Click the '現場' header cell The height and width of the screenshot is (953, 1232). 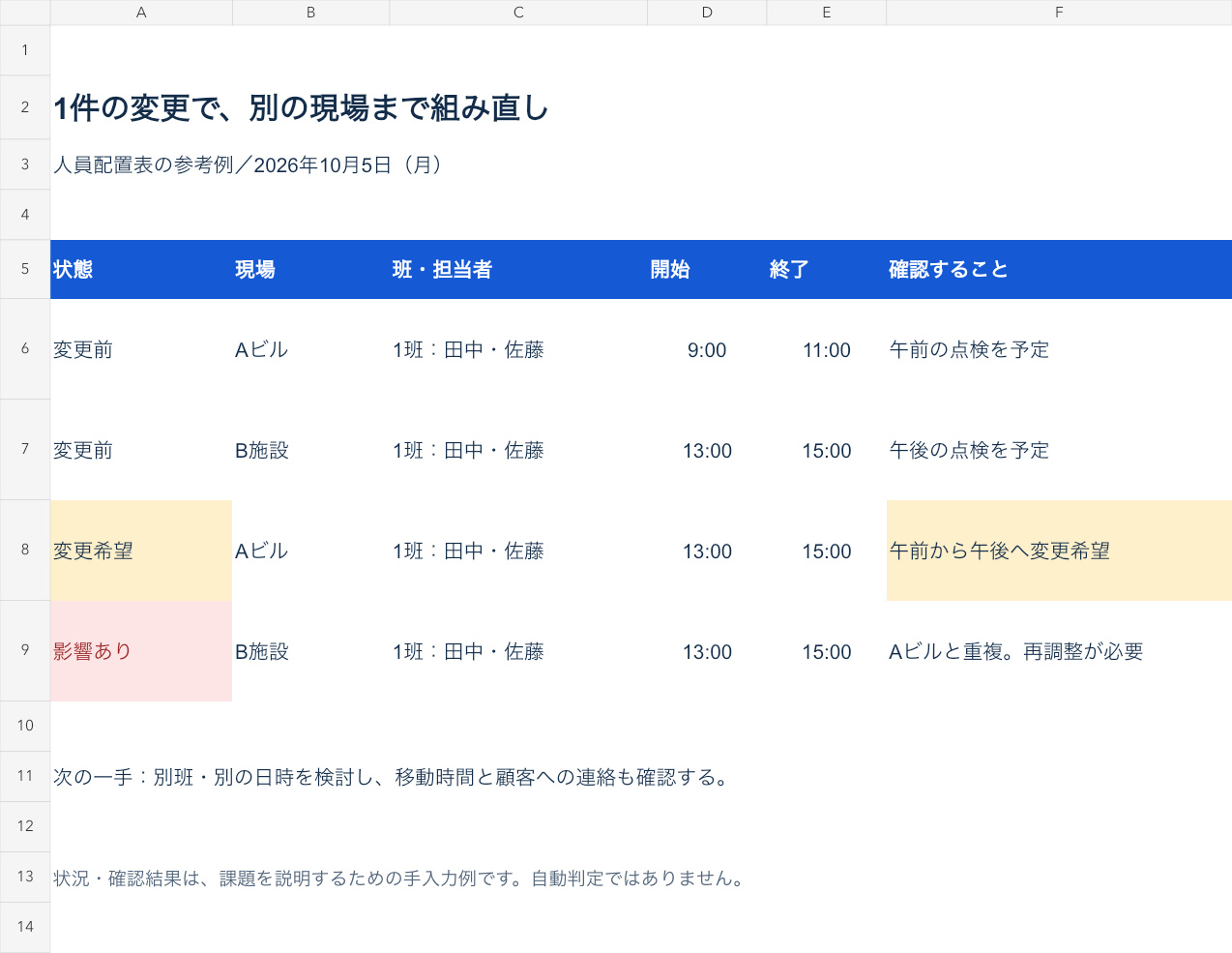pyautogui.click(x=310, y=269)
